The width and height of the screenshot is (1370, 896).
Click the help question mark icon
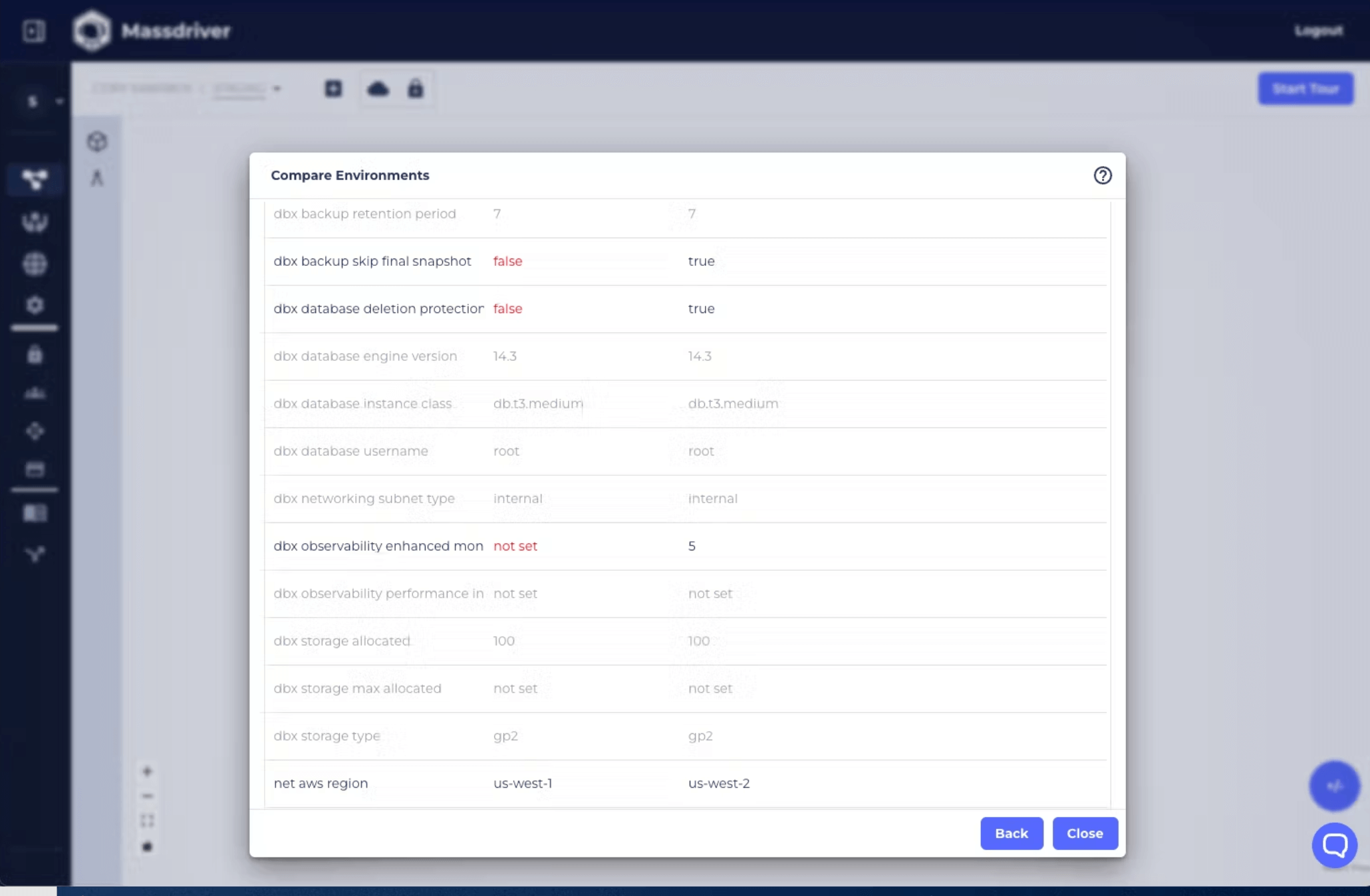tap(1102, 175)
